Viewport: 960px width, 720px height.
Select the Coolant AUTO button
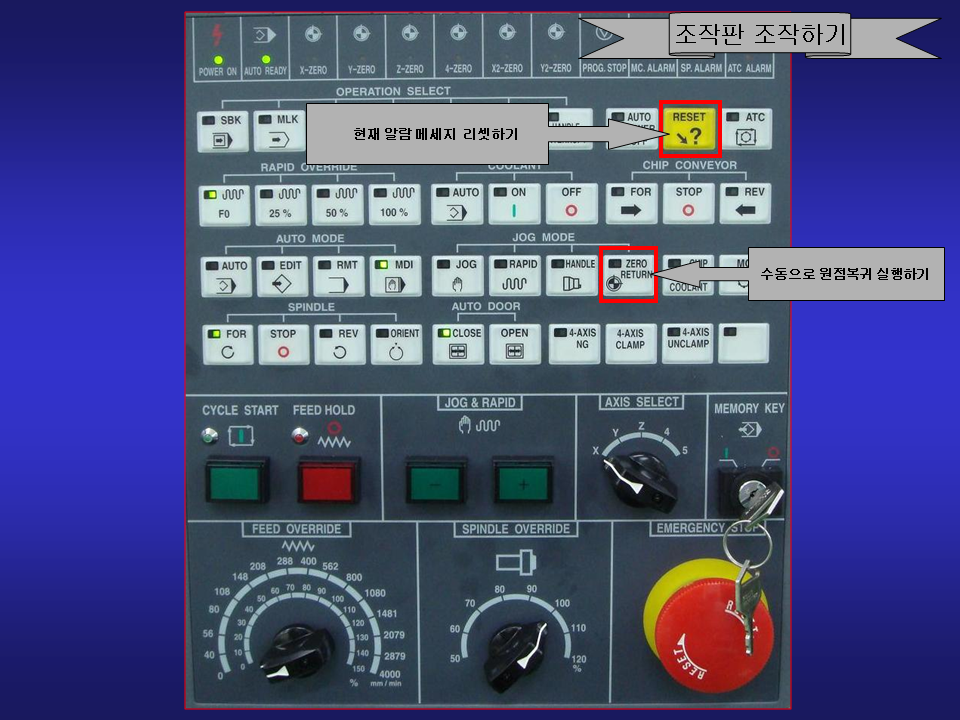tap(457, 203)
